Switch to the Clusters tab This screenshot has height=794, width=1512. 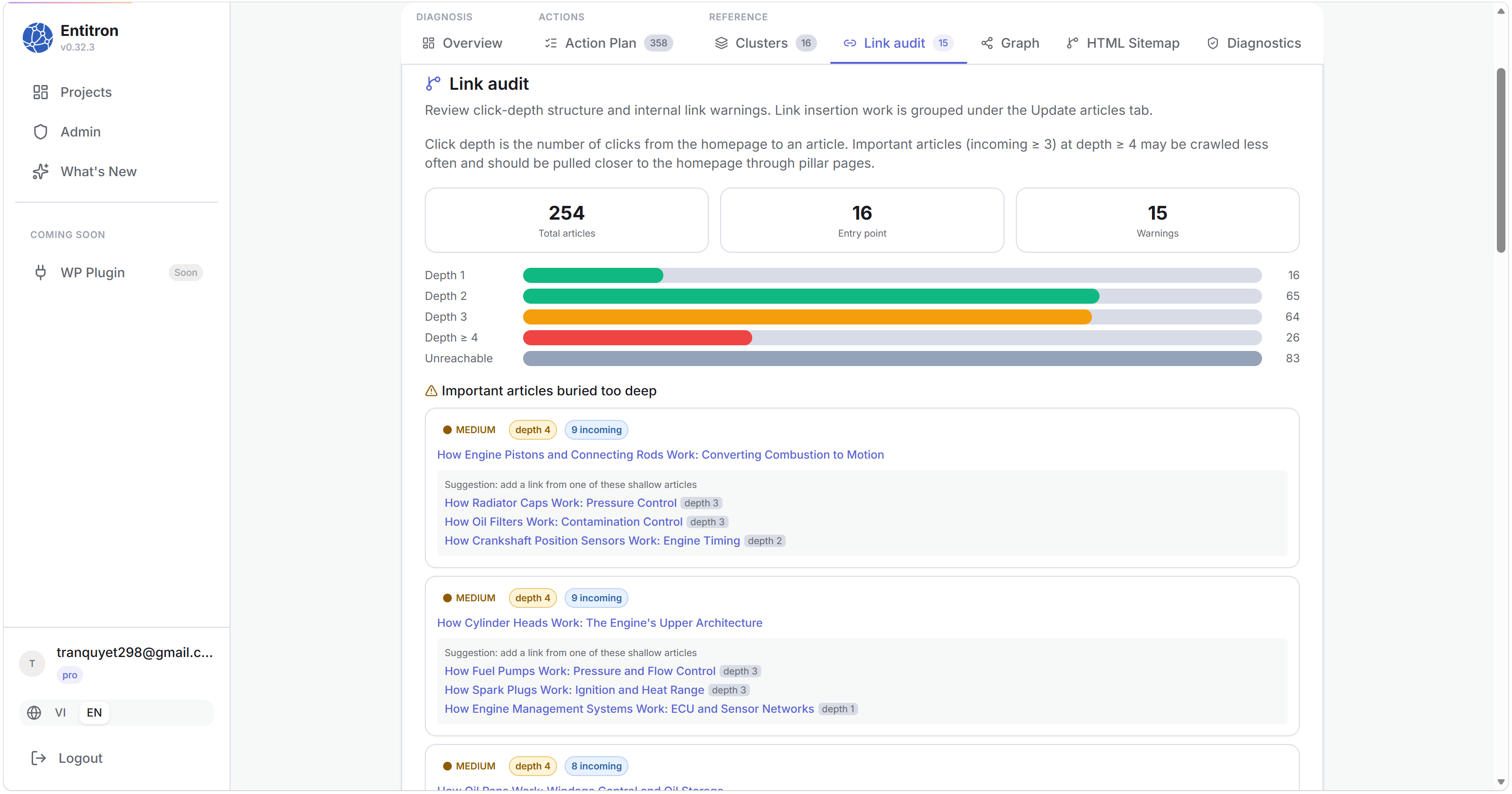coord(765,43)
